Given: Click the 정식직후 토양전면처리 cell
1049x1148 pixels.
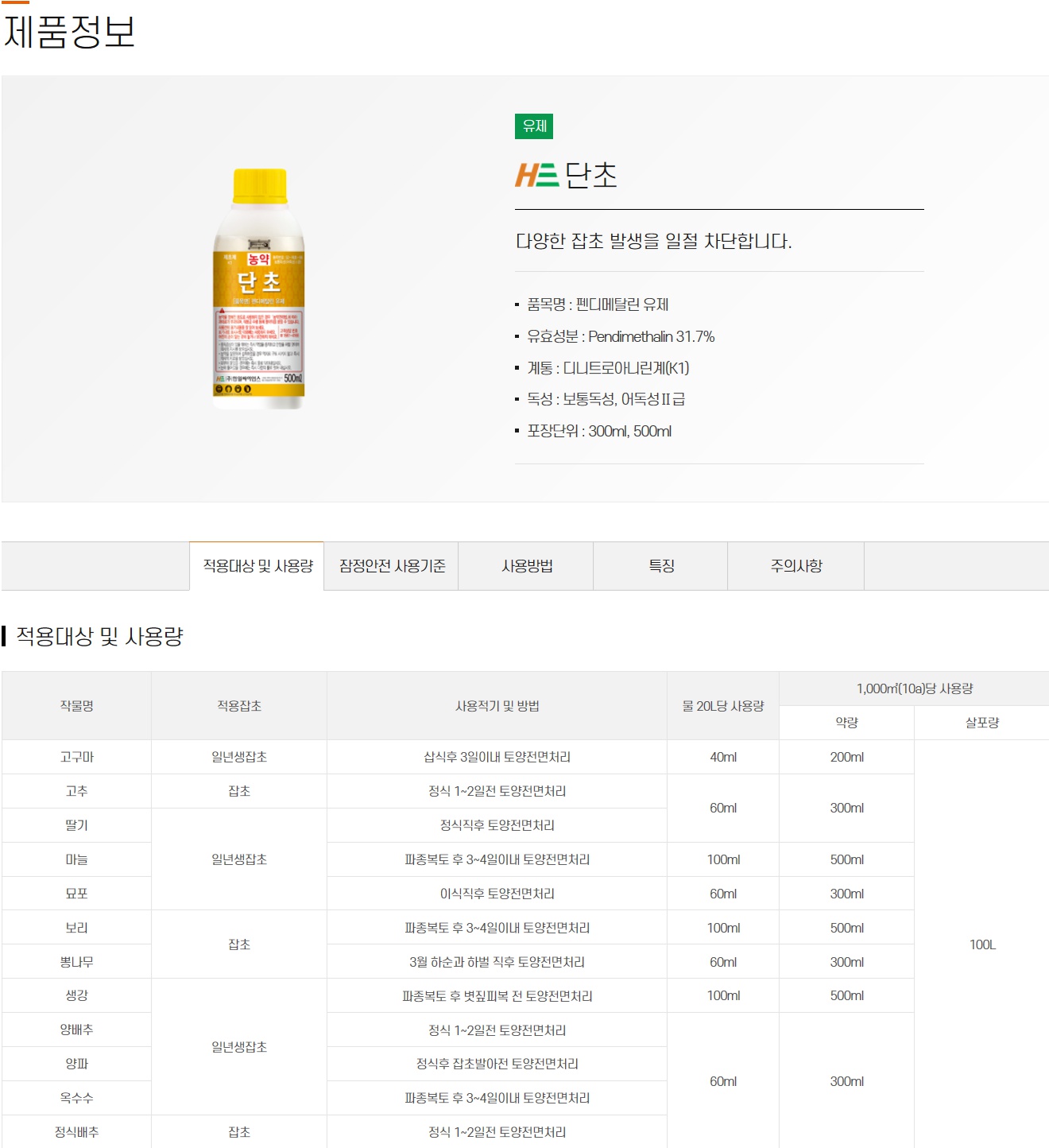Looking at the screenshot, I should pyautogui.click(x=497, y=825).
